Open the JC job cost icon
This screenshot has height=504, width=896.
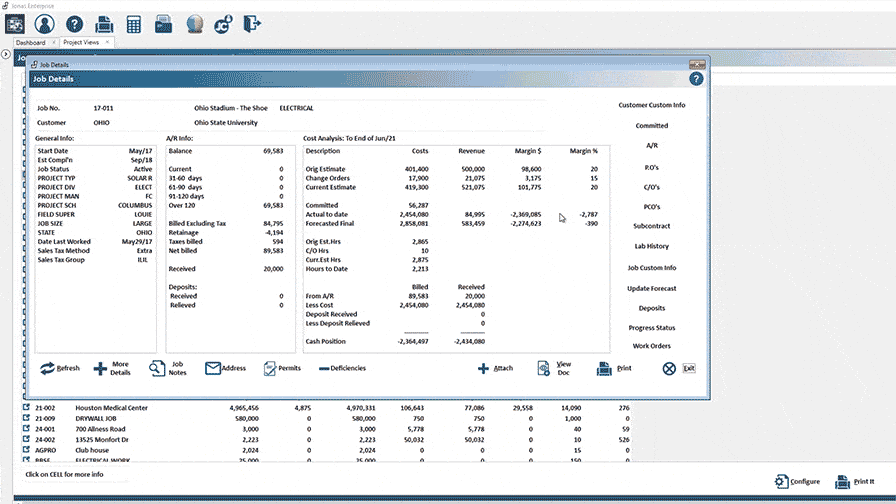pyautogui.click(x=223, y=24)
